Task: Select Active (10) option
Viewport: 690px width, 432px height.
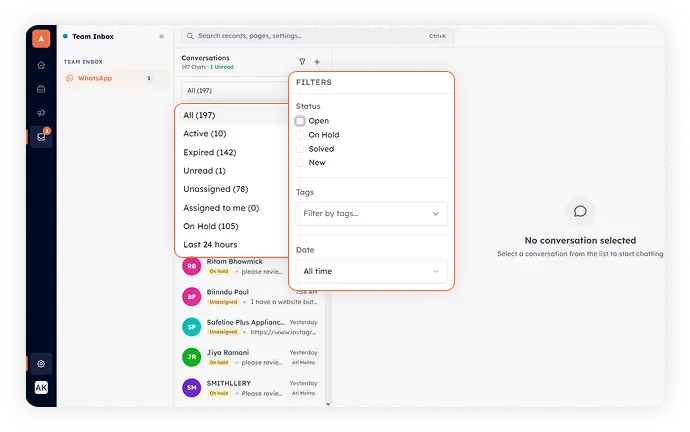Action: (x=232, y=134)
